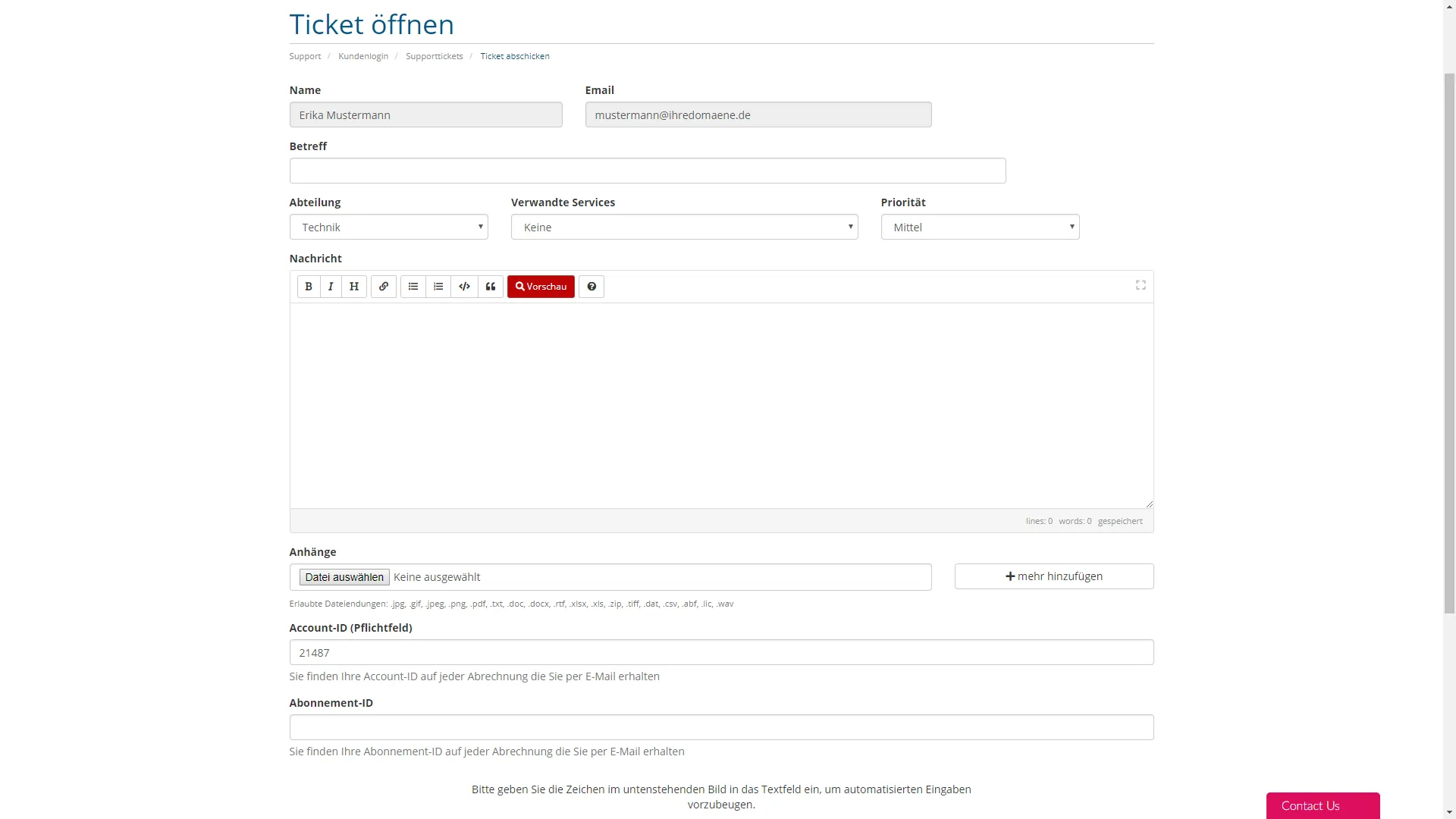
Task: Open the Priorität dropdown showing Mittel
Action: pyautogui.click(x=981, y=227)
